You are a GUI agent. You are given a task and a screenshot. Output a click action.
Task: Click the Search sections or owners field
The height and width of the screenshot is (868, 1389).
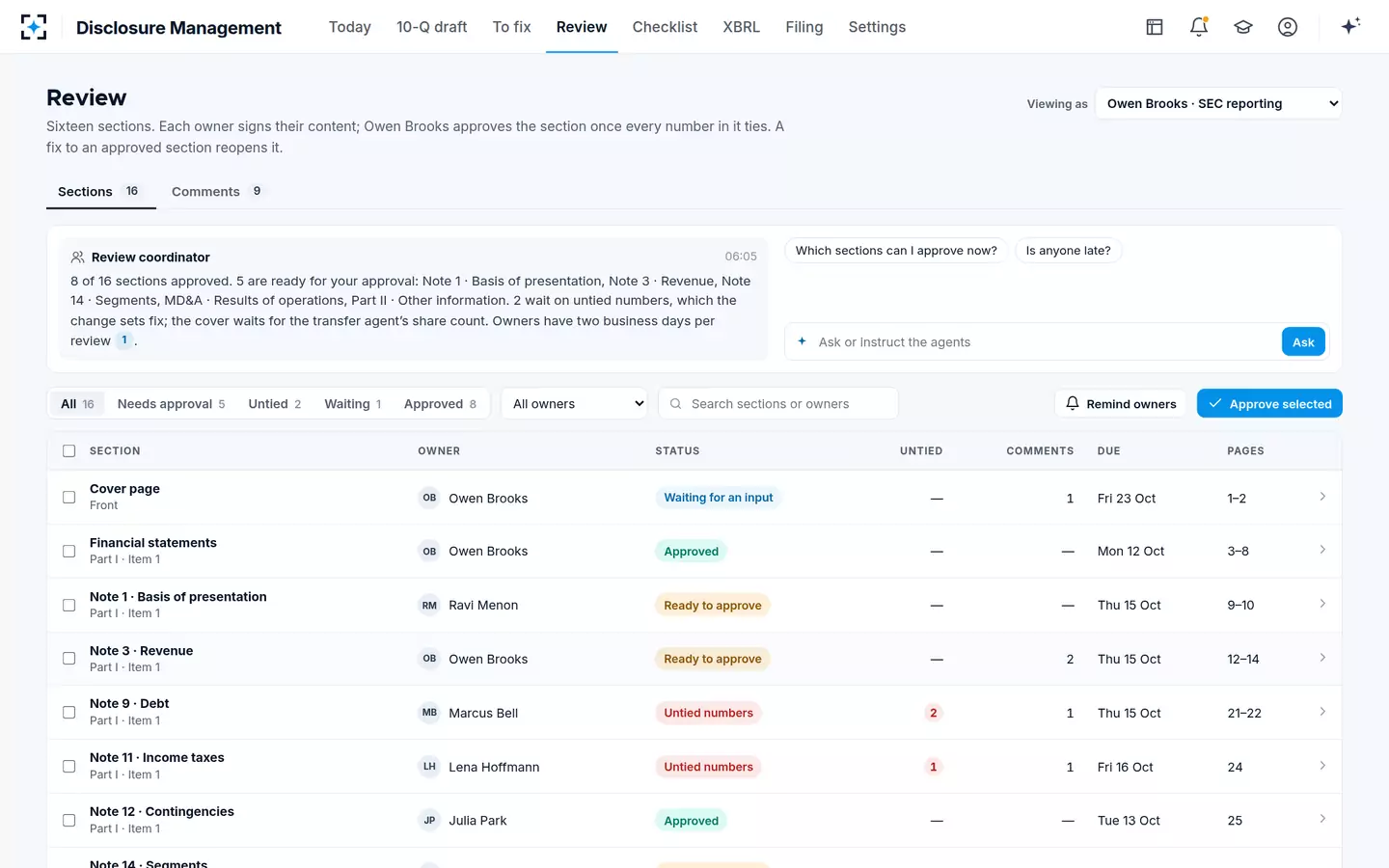tap(778, 404)
